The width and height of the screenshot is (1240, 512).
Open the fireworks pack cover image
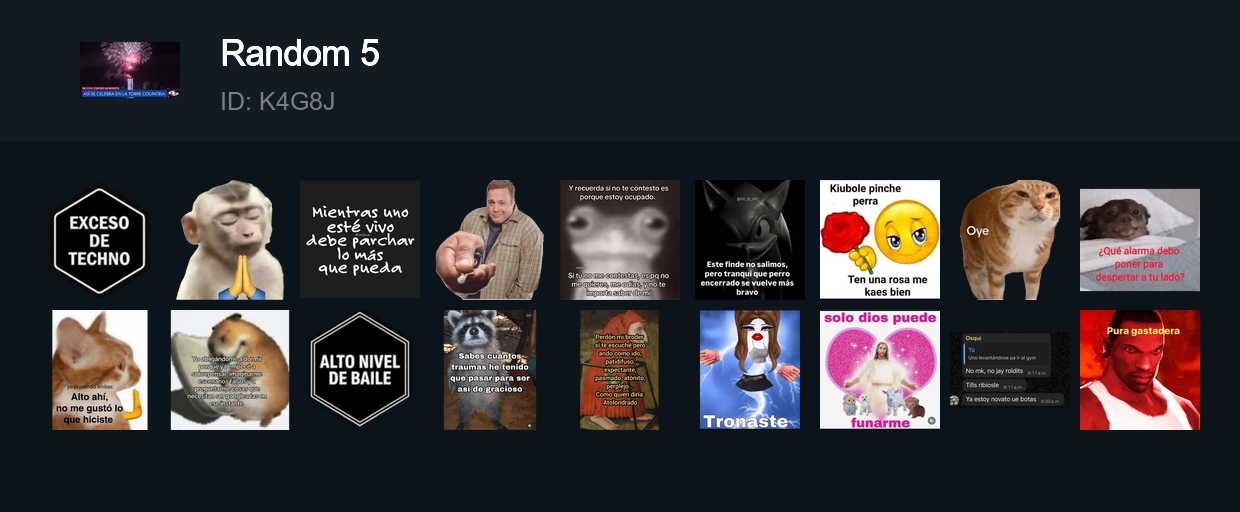click(130, 70)
